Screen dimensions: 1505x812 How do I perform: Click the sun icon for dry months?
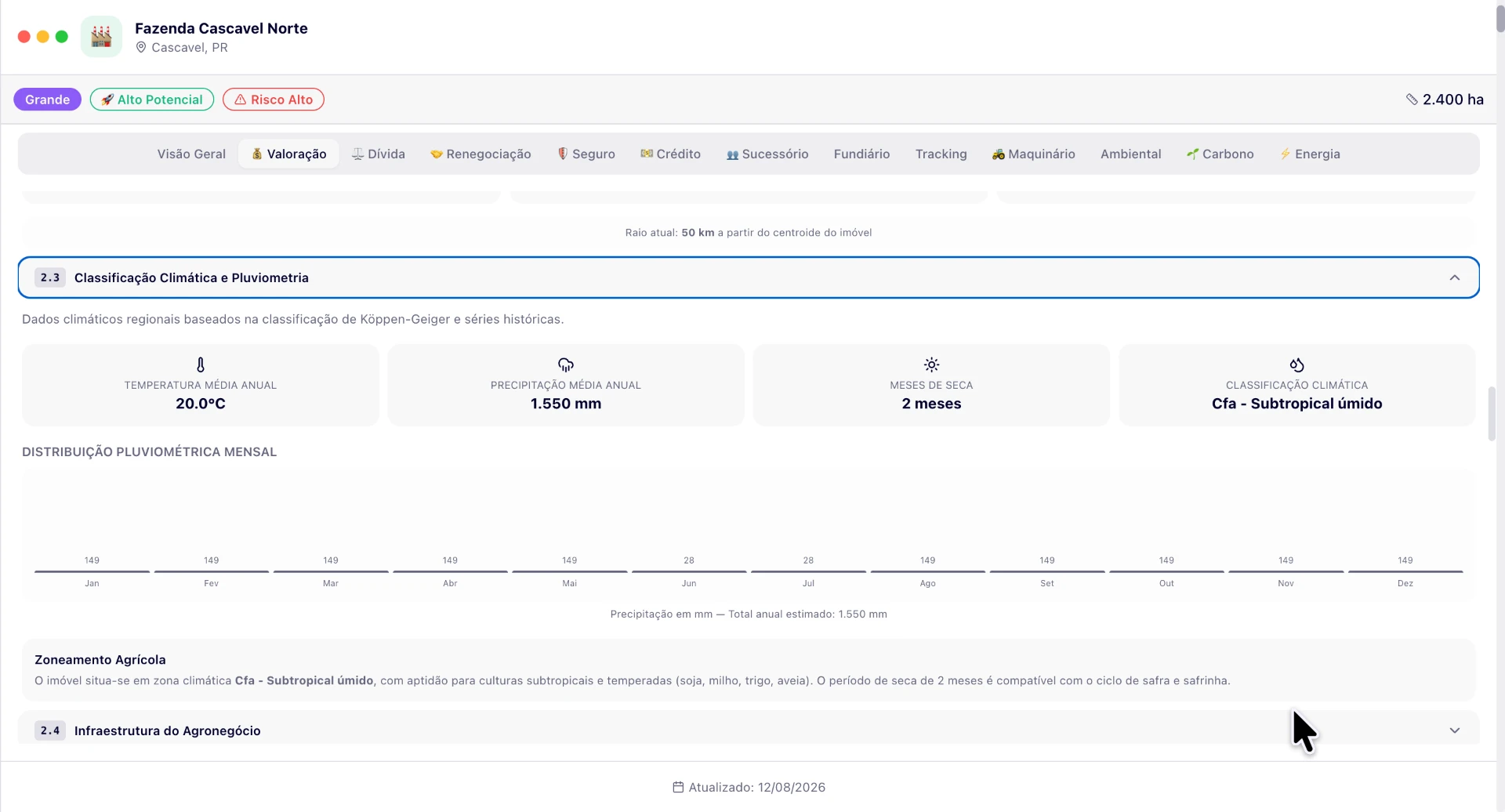[931, 364]
